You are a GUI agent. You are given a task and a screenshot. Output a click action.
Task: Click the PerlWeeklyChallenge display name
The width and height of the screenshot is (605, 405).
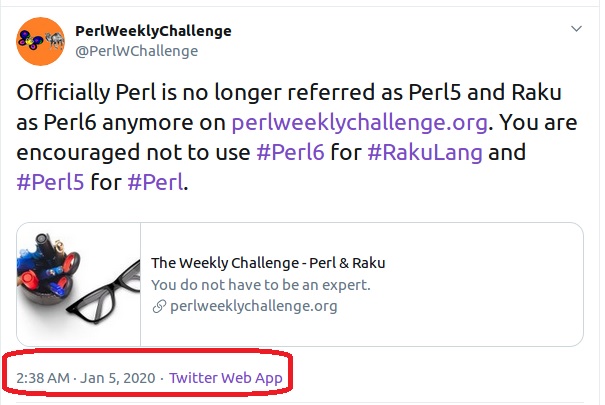point(153,31)
